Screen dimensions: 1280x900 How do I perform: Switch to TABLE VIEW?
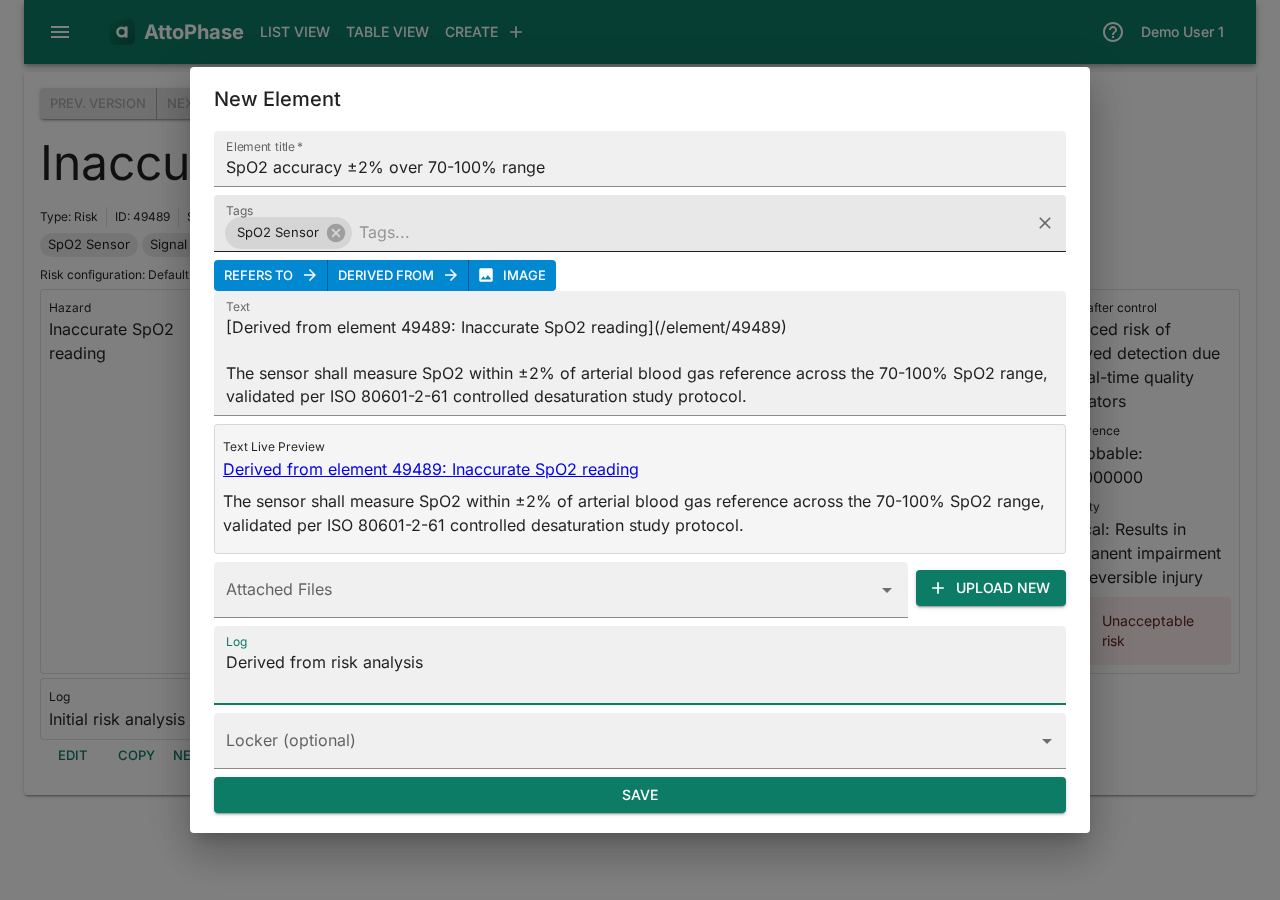387,31
